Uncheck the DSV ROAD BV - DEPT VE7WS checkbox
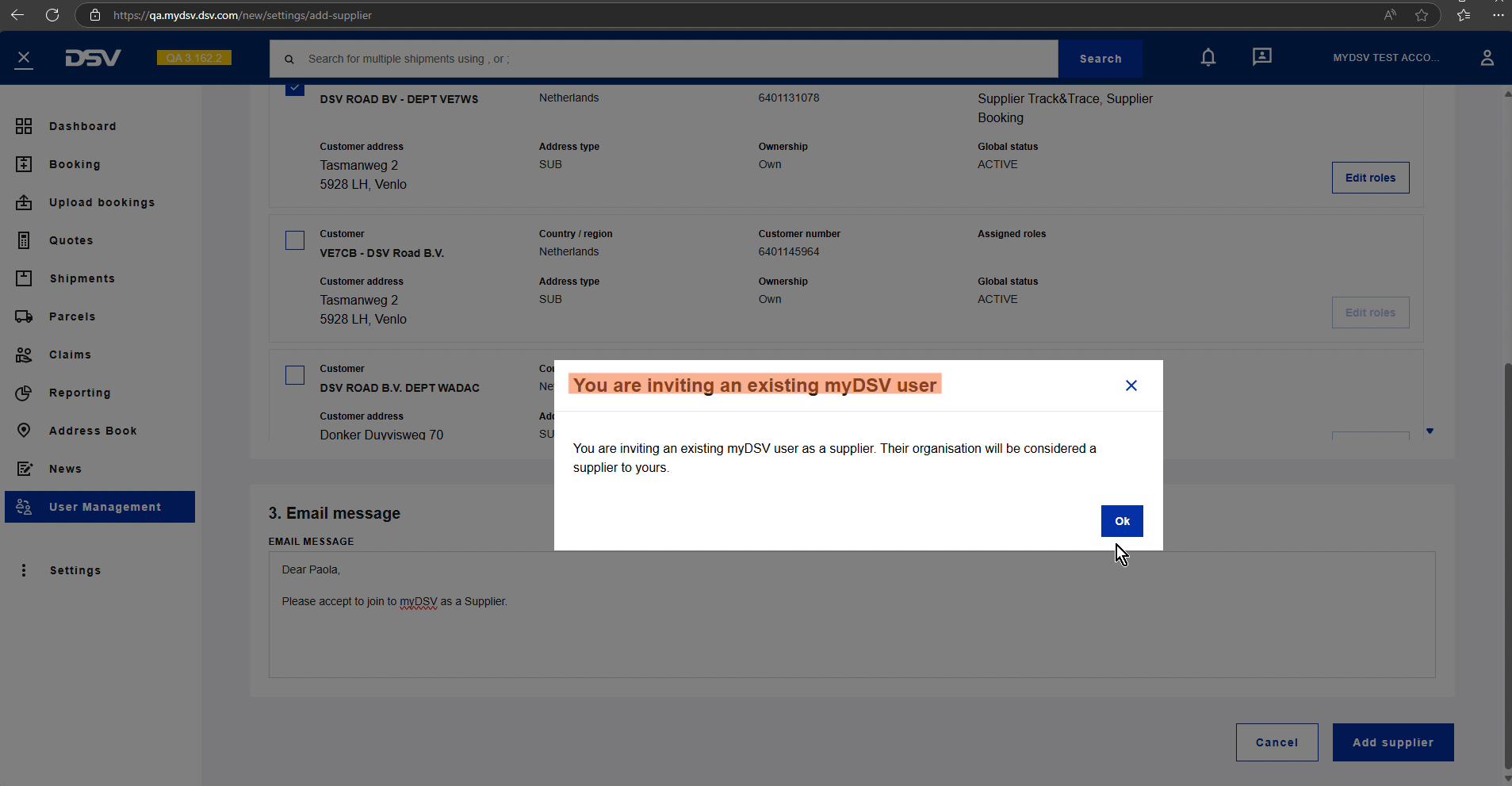 click(x=294, y=89)
